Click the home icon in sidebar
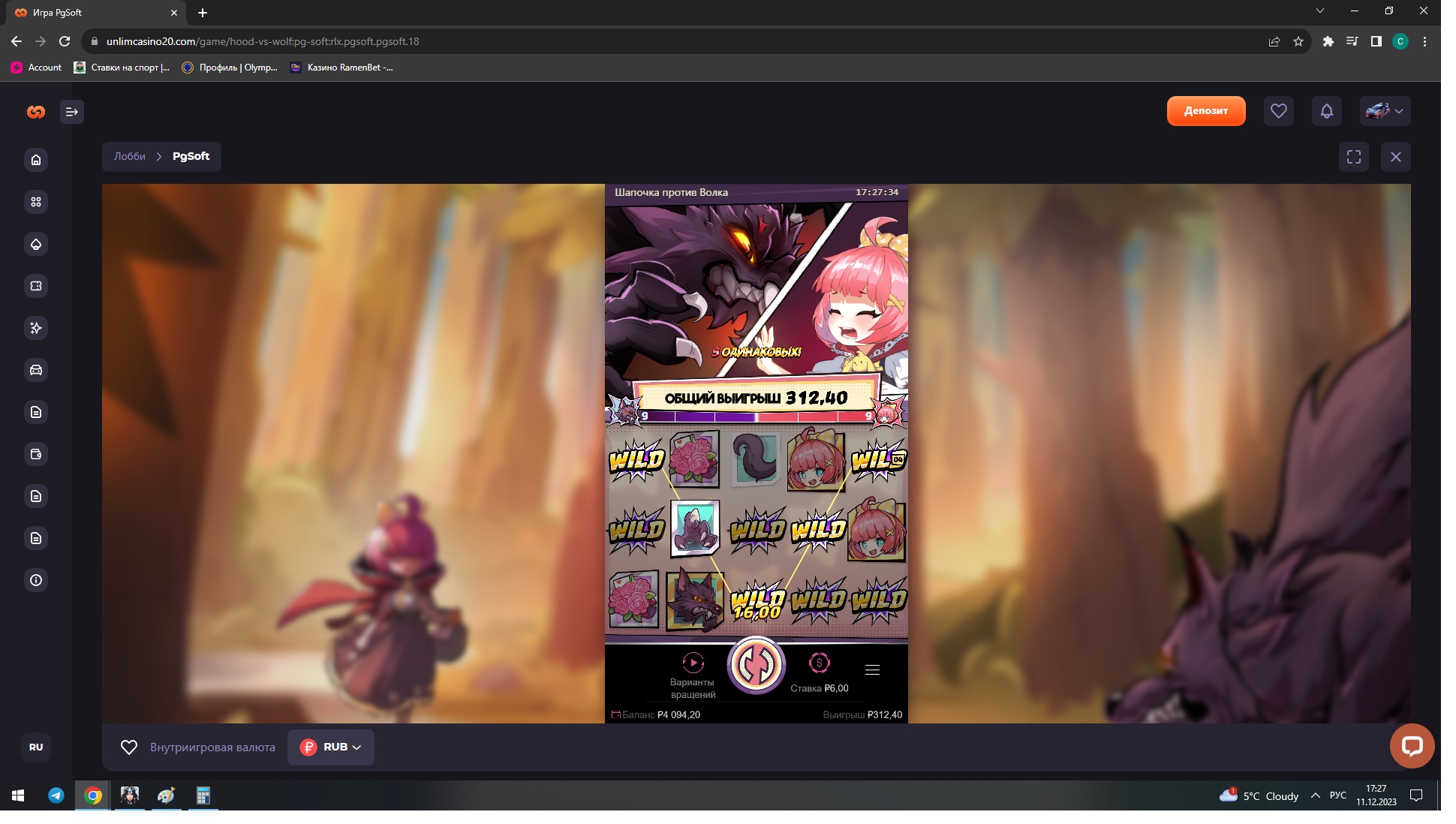The width and height of the screenshot is (1456, 824). click(x=36, y=160)
